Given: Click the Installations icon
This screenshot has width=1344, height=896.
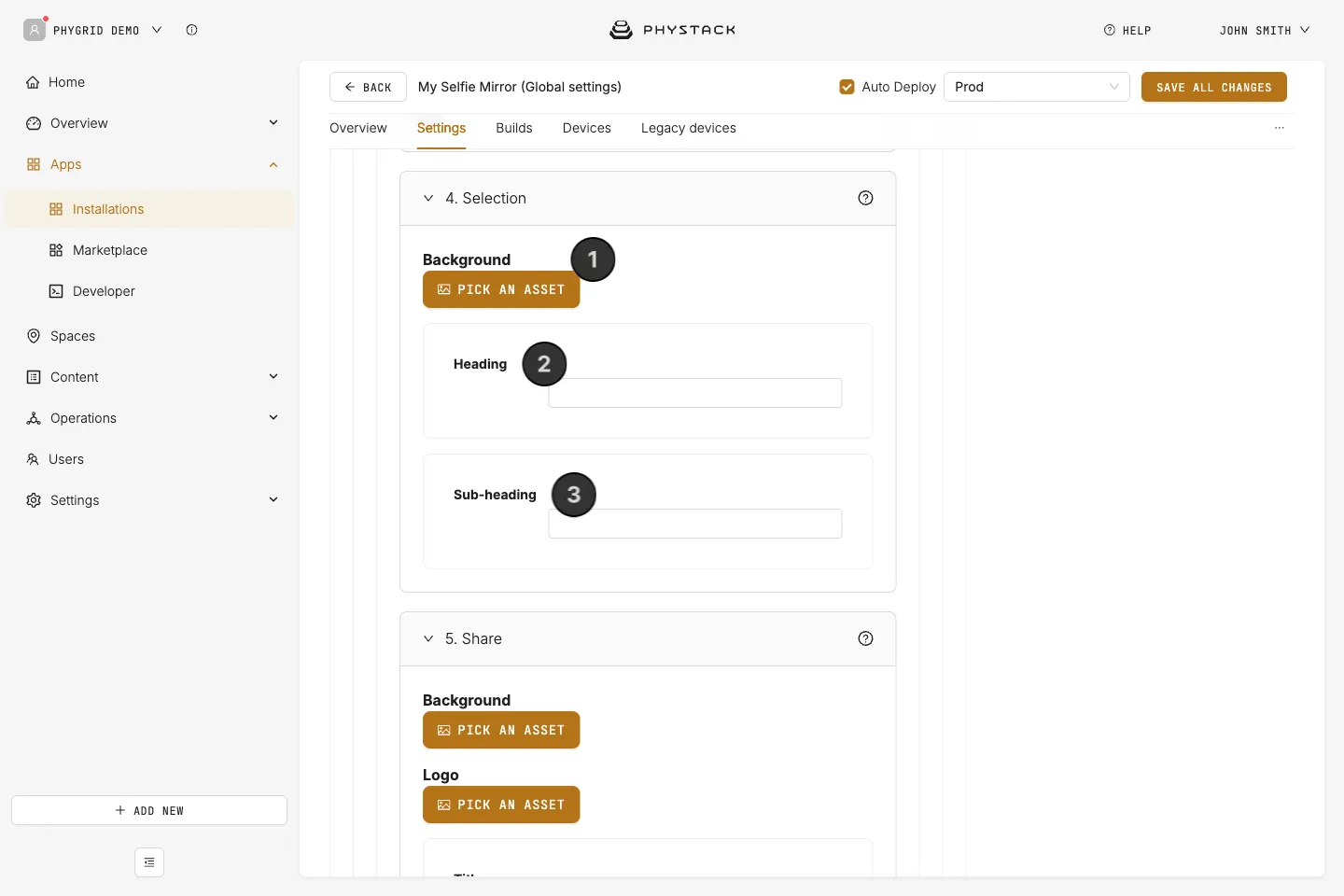Looking at the screenshot, I should tap(56, 209).
